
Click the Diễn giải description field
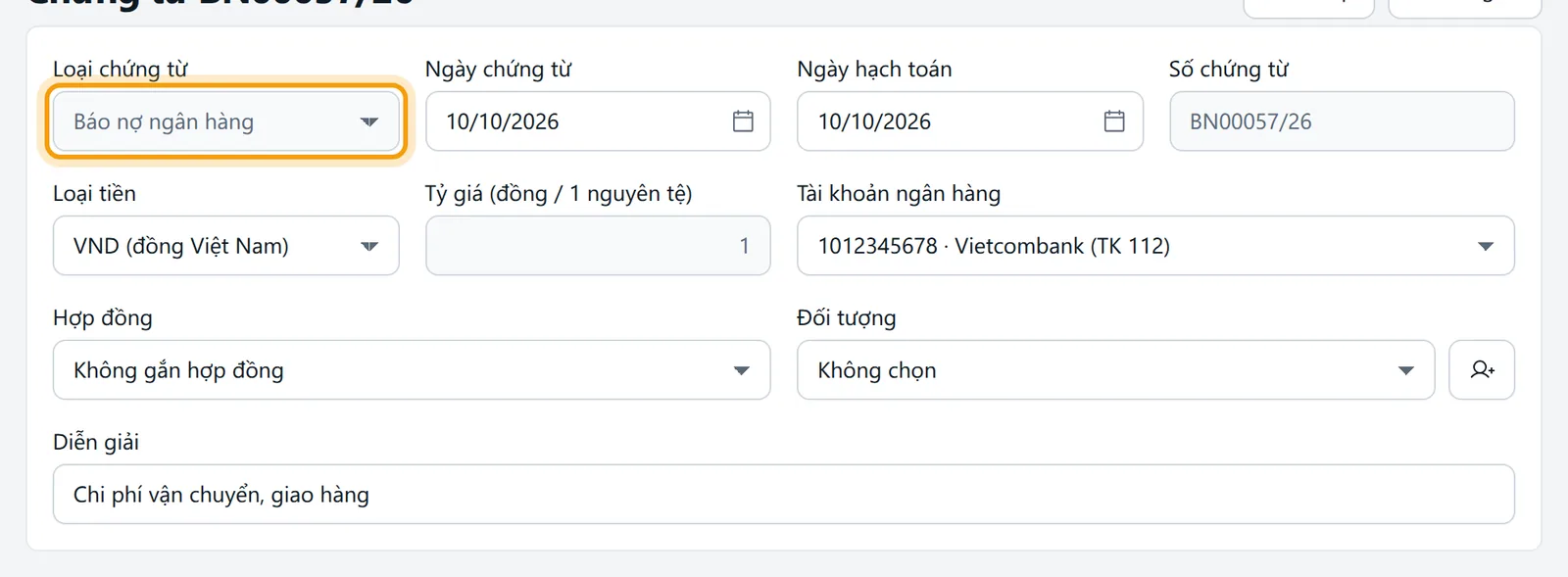click(784, 495)
